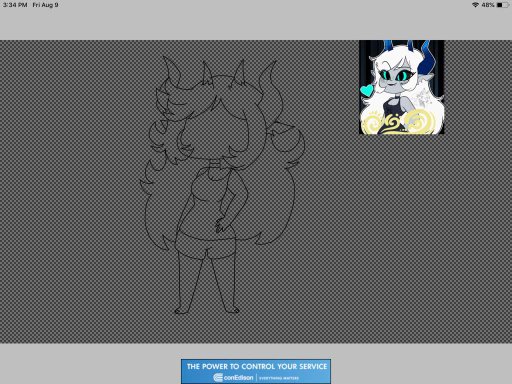Viewport: 512px width, 384px height.
Task: Tap the Wi-Fi icon in status bar
Action: coord(475,5)
